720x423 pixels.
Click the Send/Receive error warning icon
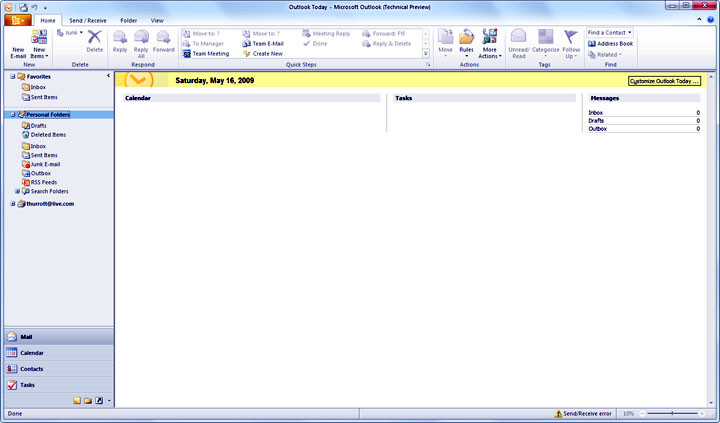[558, 414]
